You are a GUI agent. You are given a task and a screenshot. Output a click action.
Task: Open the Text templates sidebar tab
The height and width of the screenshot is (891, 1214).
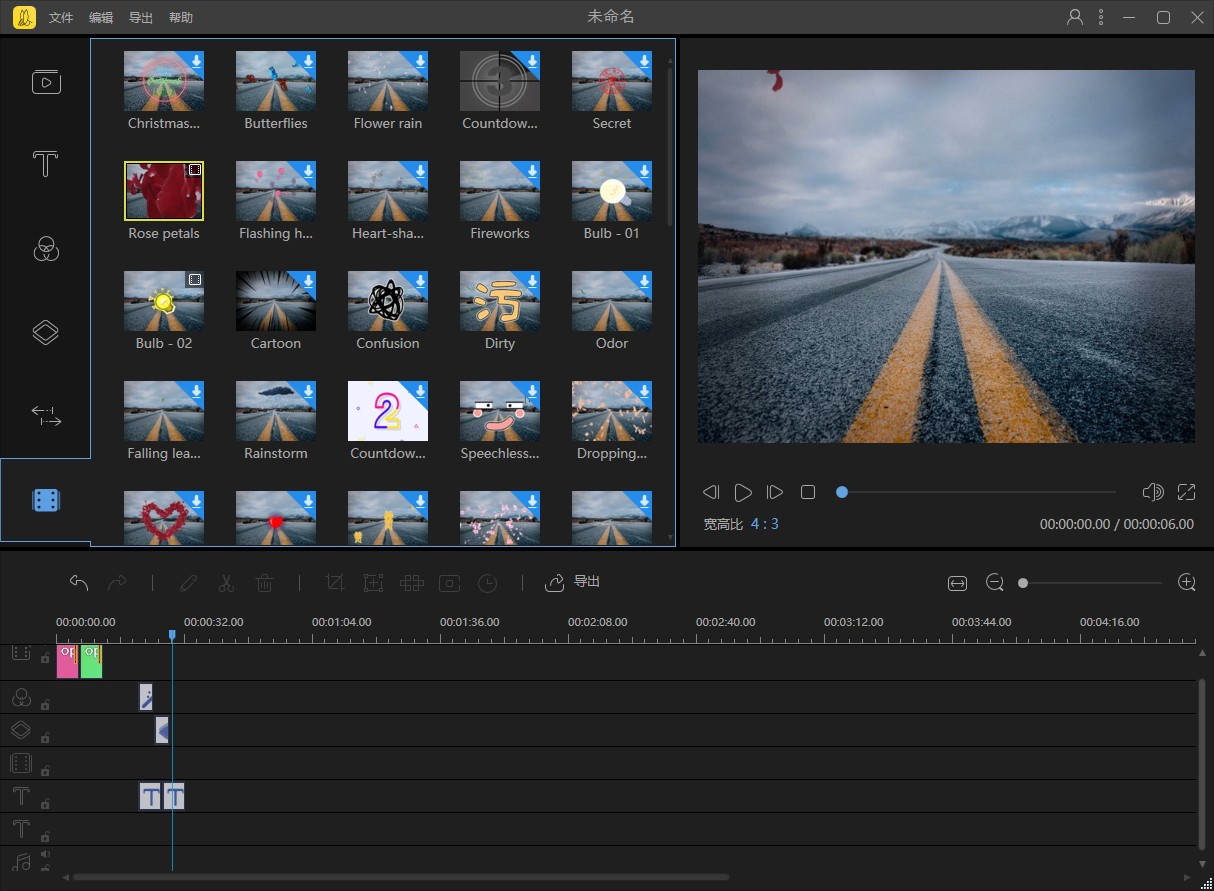tap(45, 164)
